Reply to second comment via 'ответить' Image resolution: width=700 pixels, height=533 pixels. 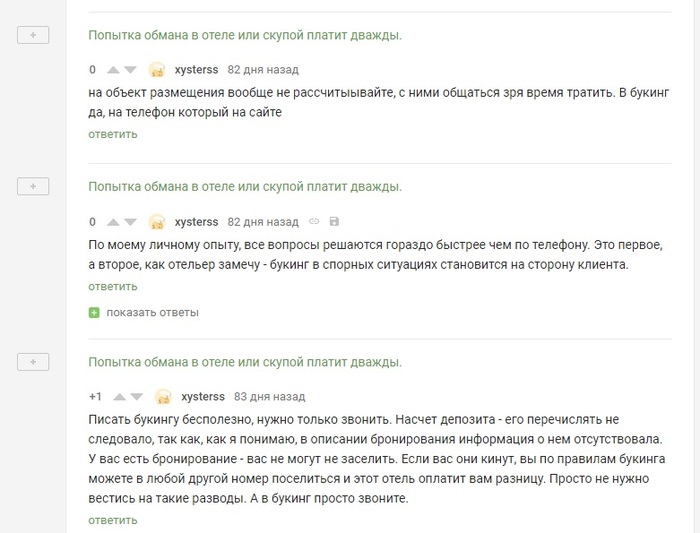click(x=112, y=286)
